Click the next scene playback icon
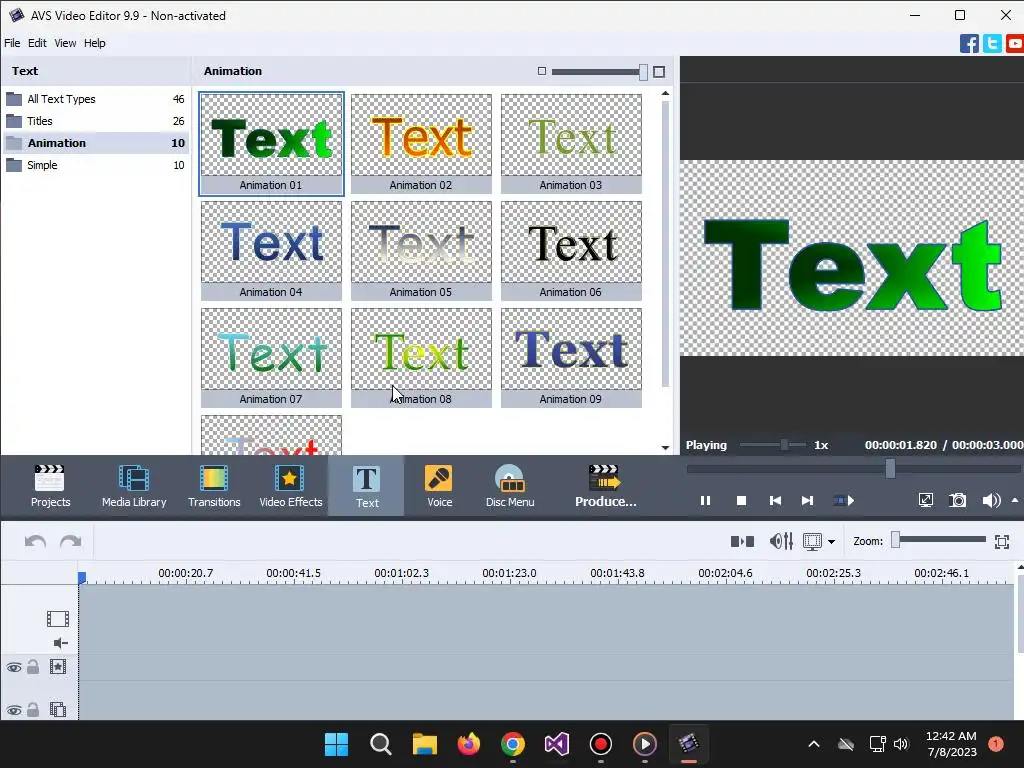The width and height of the screenshot is (1024, 768). [844, 501]
